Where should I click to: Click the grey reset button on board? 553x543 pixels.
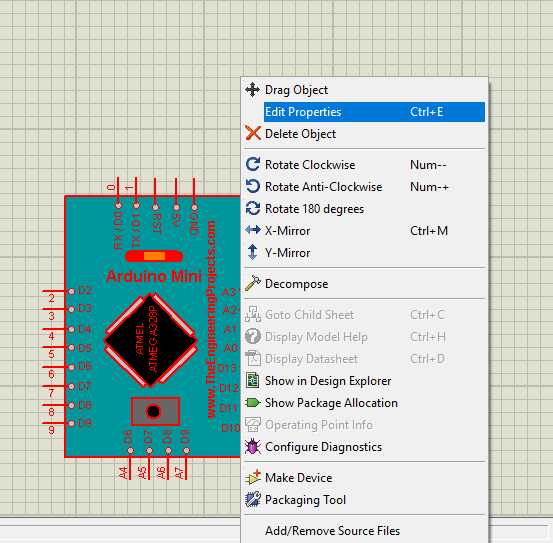(155, 411)
